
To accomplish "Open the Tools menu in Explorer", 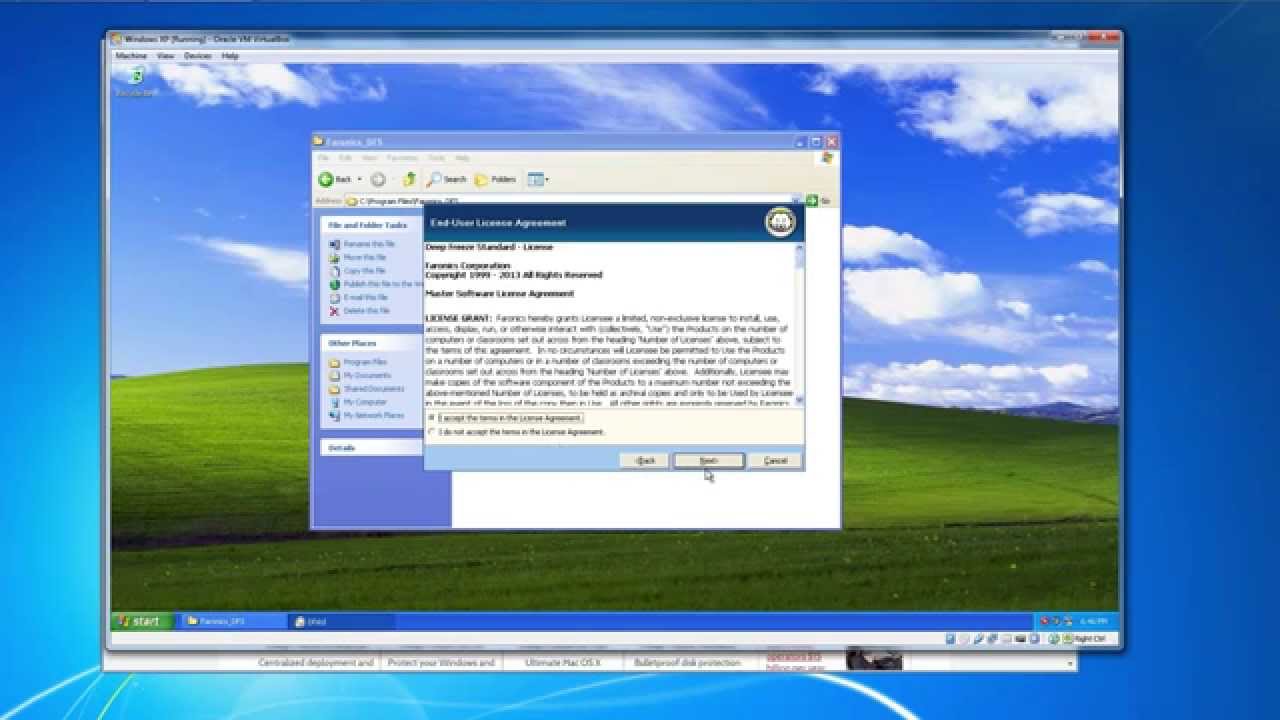I will [x=437, y=158].
